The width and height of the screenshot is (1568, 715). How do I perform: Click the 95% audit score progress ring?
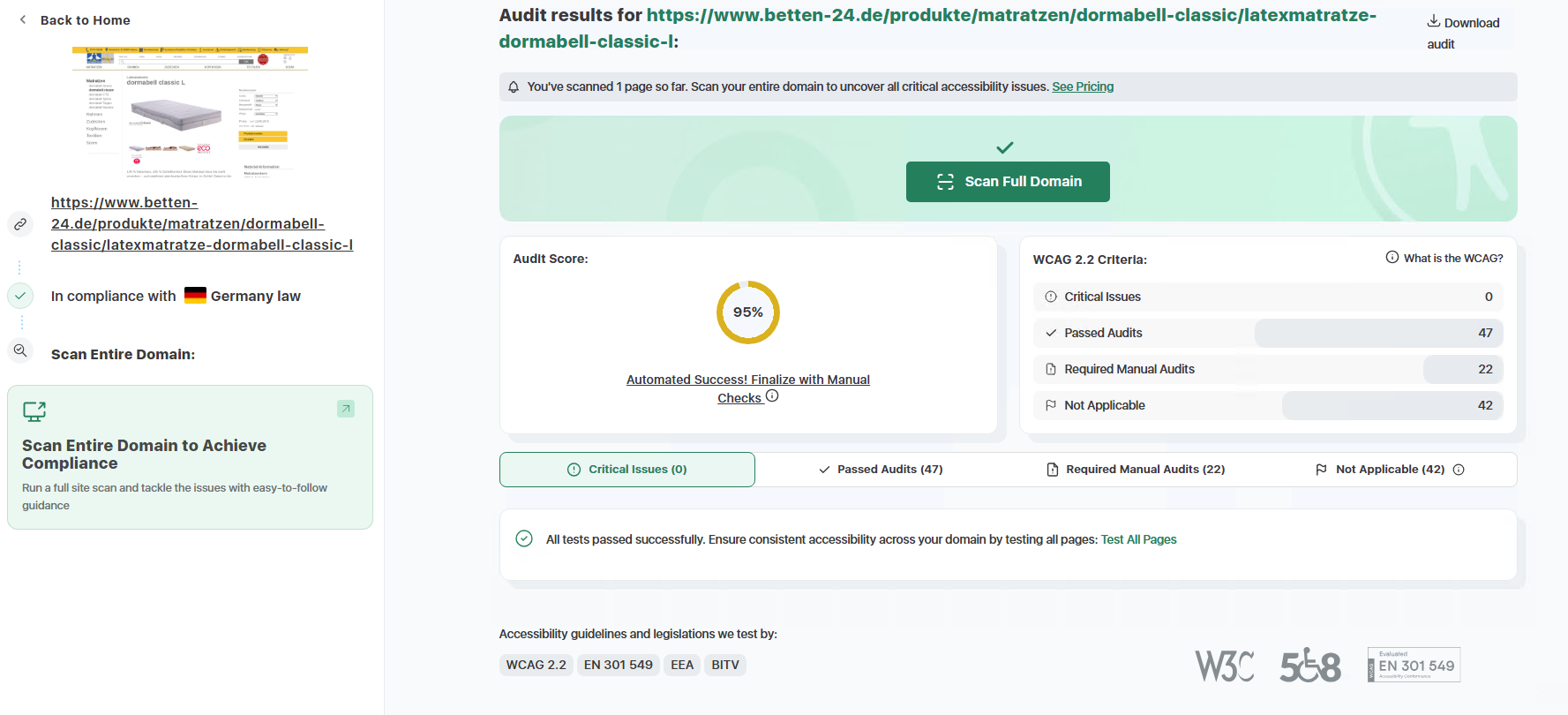coord(748,312)
